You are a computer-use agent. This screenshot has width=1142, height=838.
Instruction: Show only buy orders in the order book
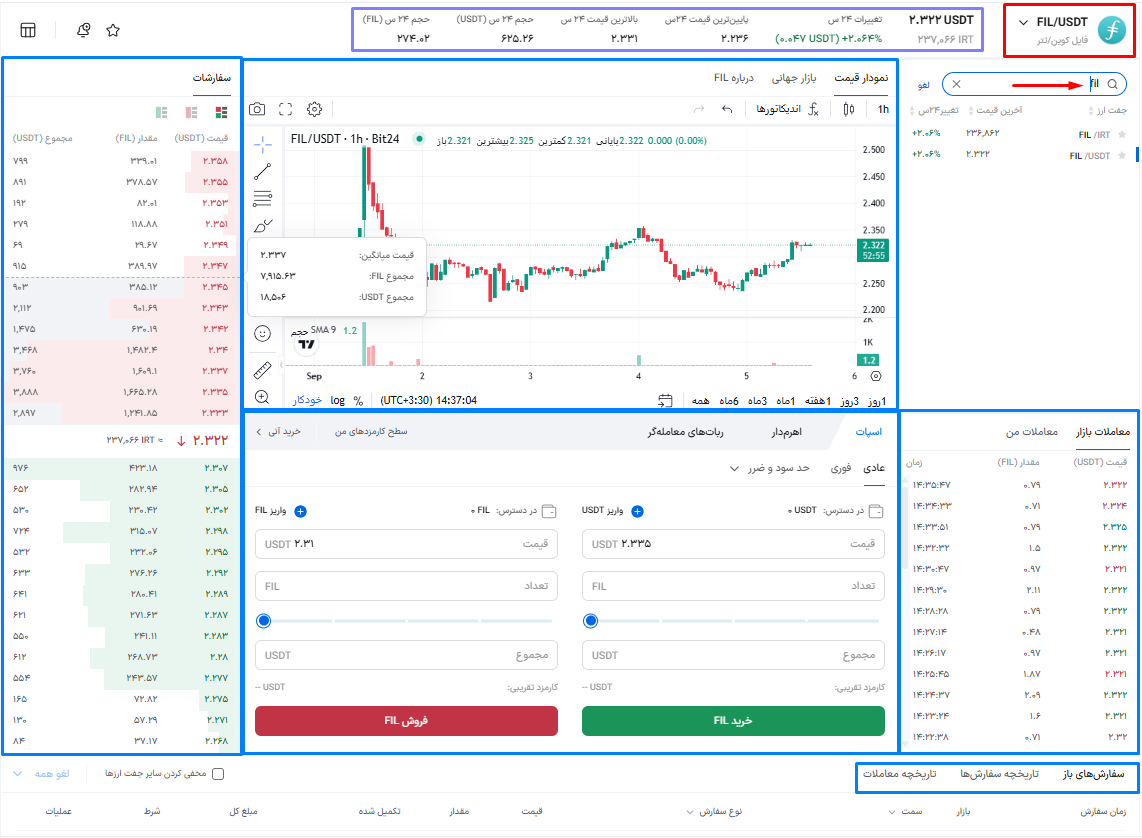point(162,112)
